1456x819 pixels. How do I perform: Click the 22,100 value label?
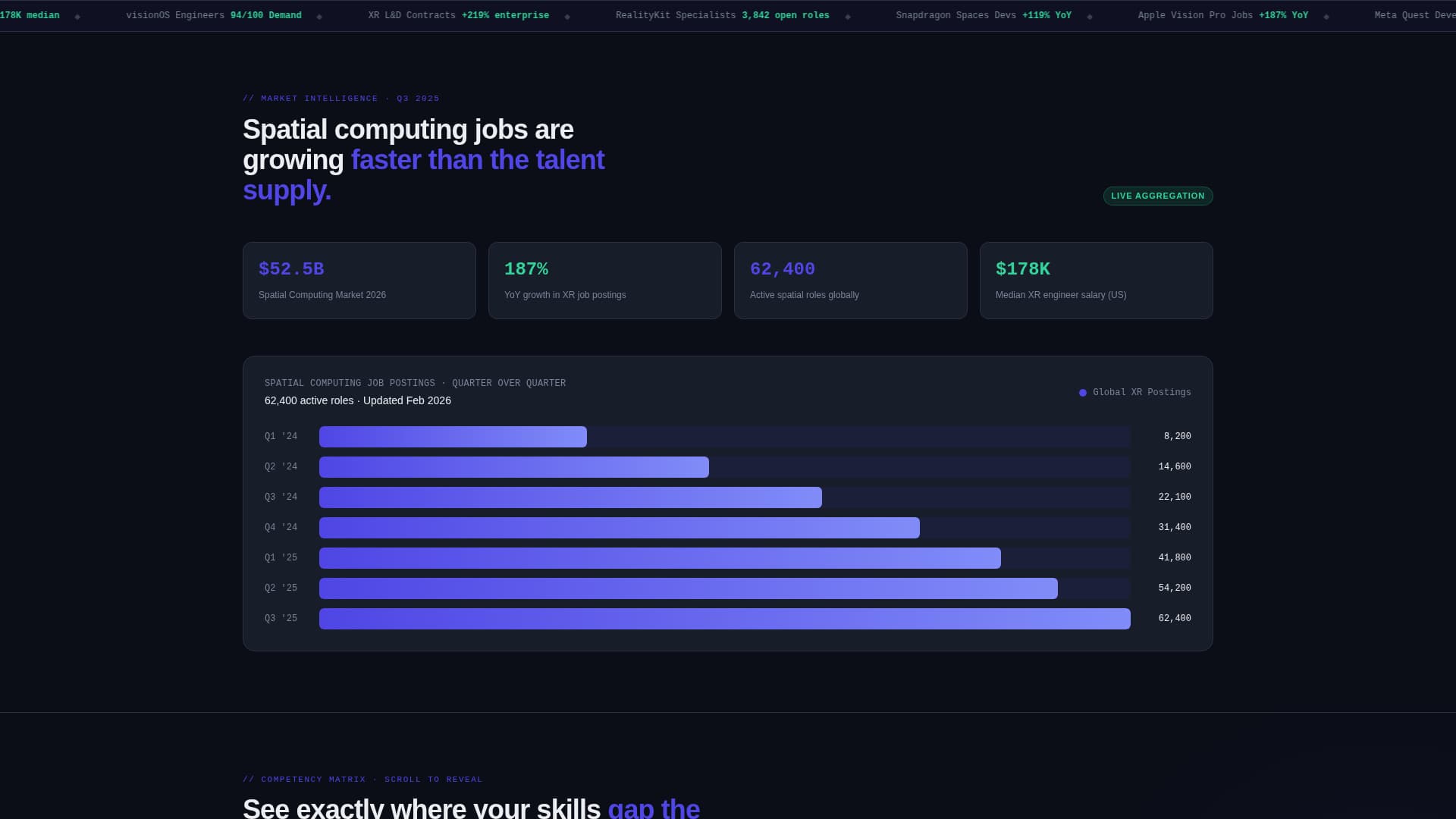click(1175, 497)
